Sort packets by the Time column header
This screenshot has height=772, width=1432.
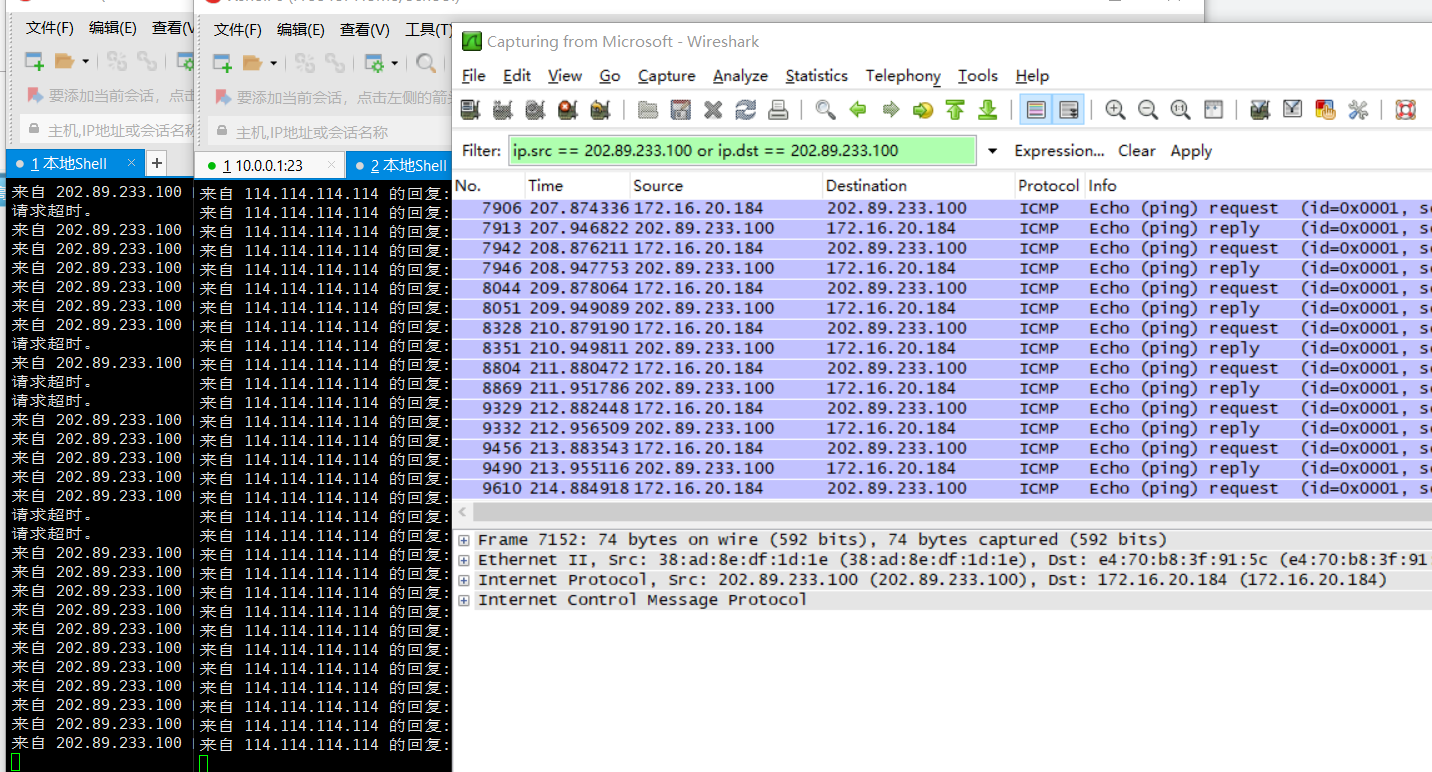tap(578, 186)
